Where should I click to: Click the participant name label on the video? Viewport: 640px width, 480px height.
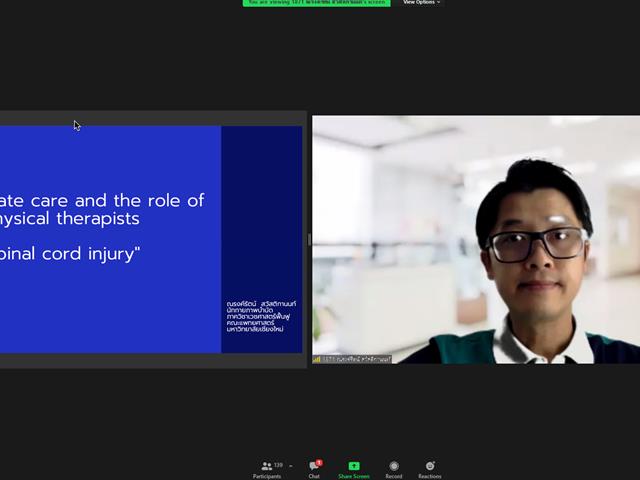[x=352, y=359]
